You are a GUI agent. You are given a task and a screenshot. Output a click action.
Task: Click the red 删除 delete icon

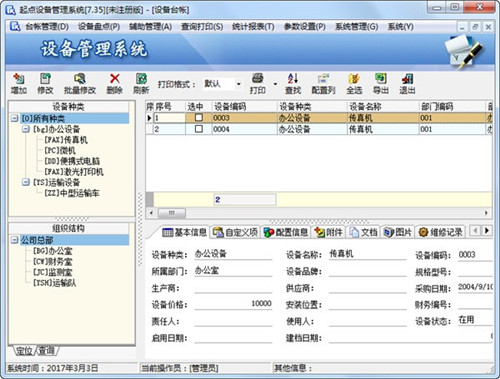pyautogui.click(x=115, y=84)
